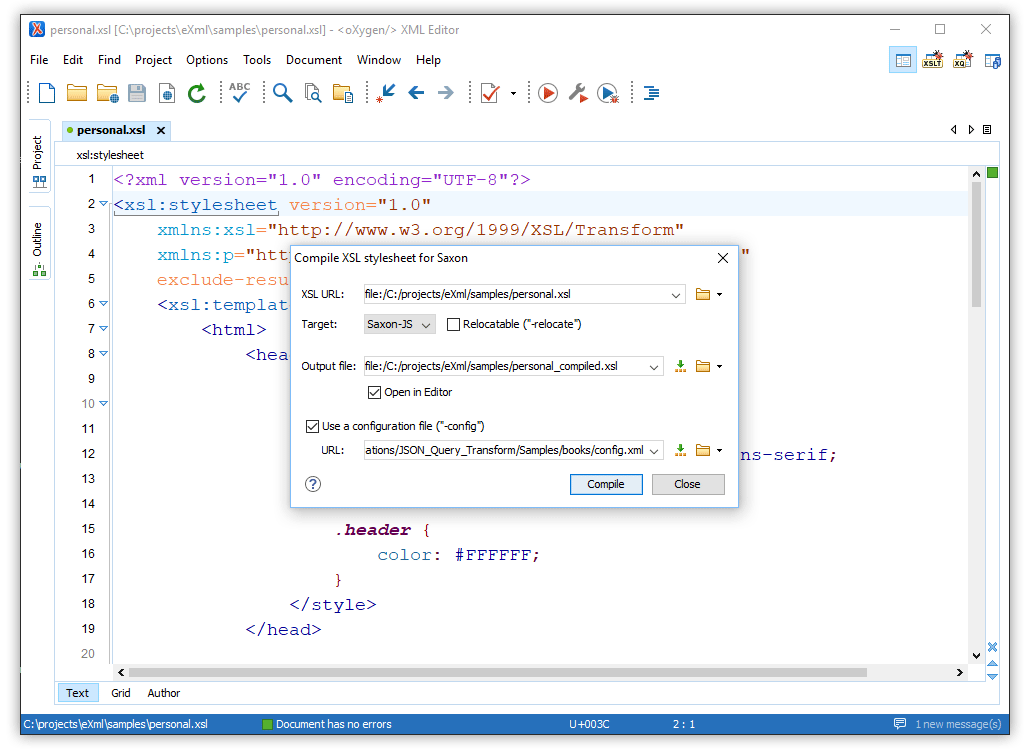Image resolution: width=1030 pixels, height=750 pixels.
Task: Open the File menu
Action: [39, 60]
